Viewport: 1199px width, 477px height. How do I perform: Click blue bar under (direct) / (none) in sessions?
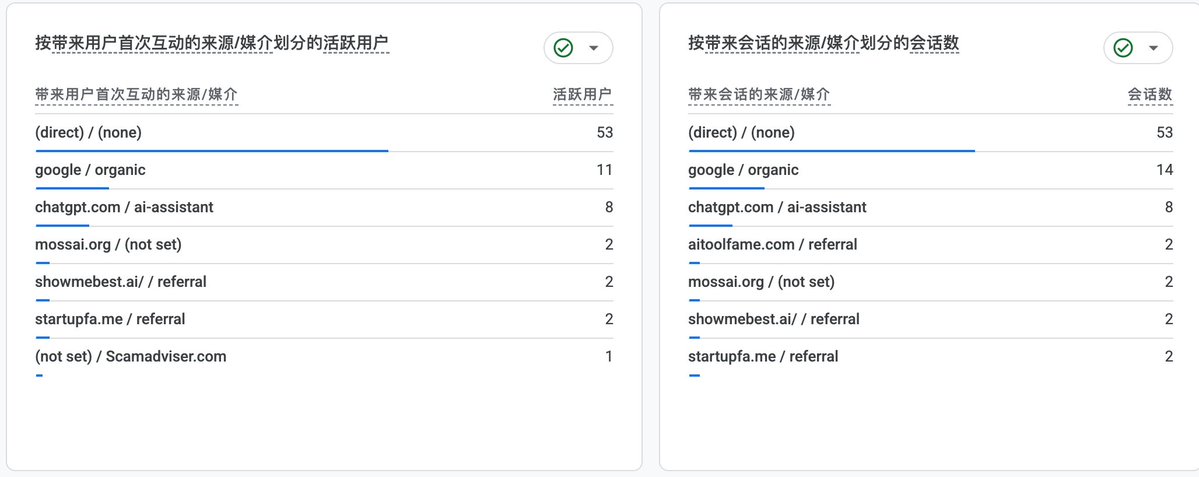click(x=831, y=151)
